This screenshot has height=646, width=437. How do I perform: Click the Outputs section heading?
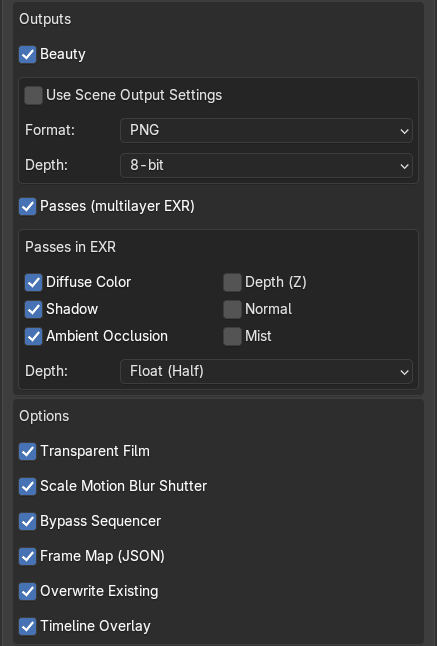tap(45, 19)
